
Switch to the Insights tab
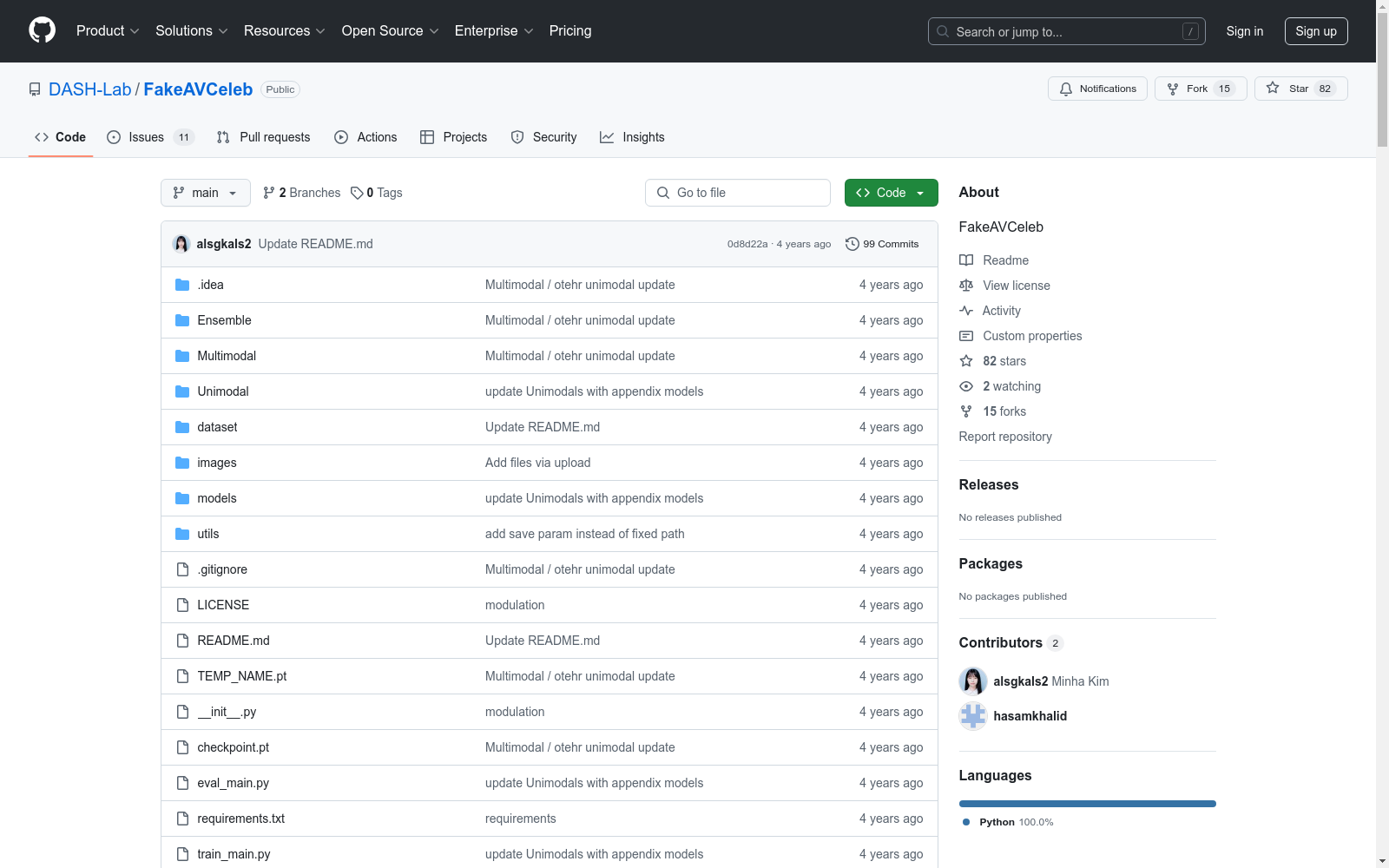pos(632,137)
